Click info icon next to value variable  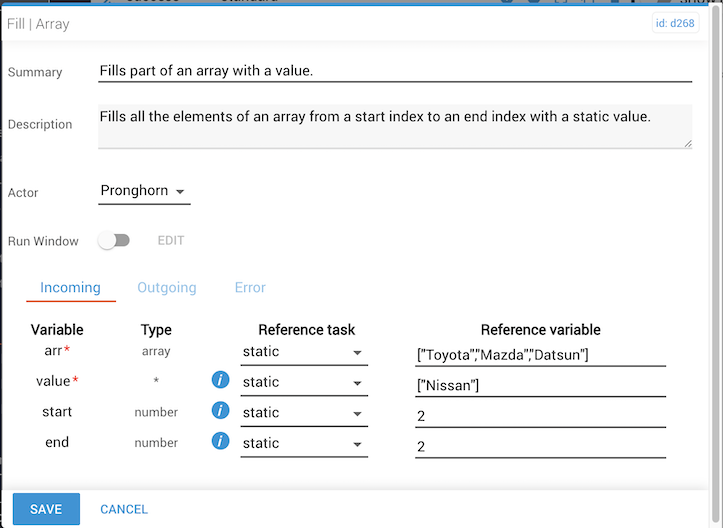[221, 381]
